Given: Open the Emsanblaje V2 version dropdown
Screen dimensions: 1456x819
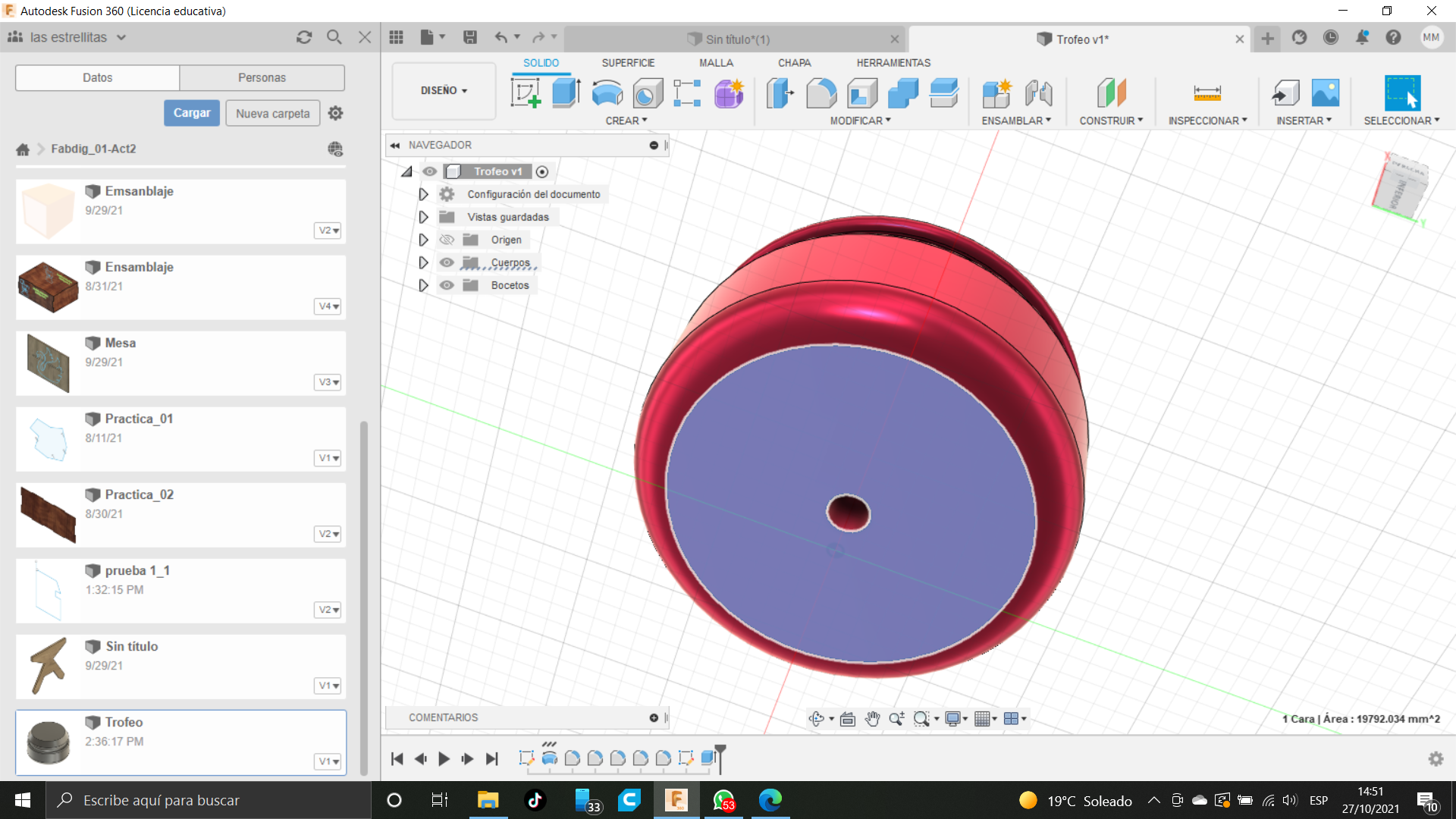Looking at the screenshot, I should [x=328, y=231].
